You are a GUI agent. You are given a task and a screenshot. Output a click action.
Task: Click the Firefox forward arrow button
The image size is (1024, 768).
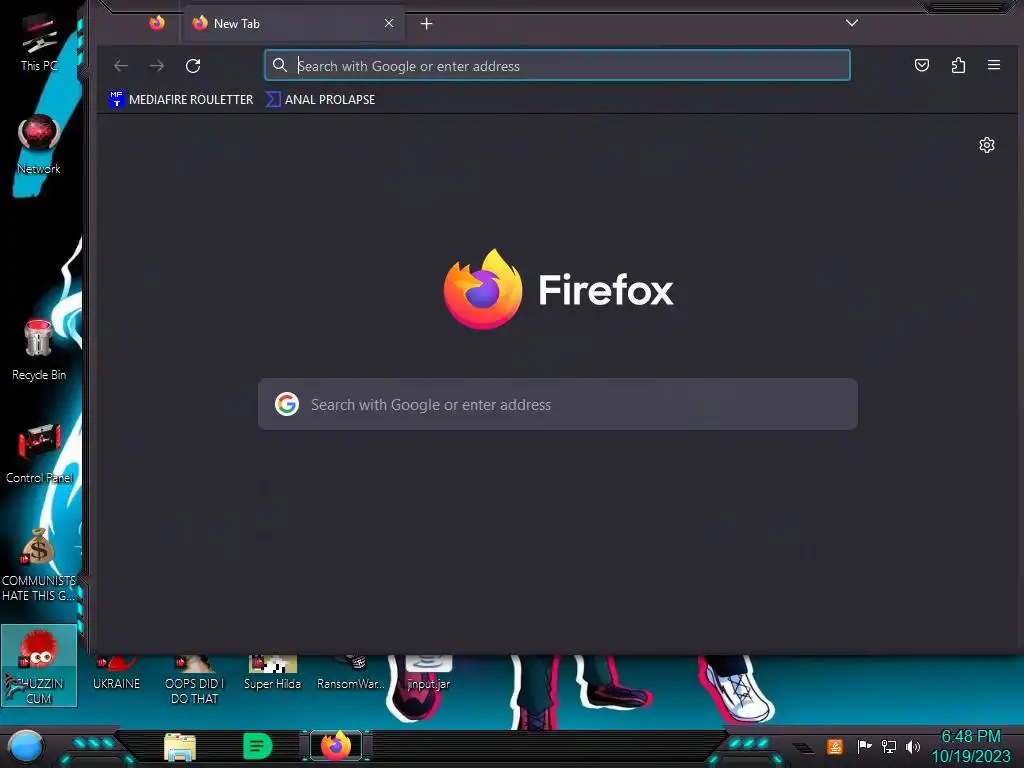[x=157, y=65]
